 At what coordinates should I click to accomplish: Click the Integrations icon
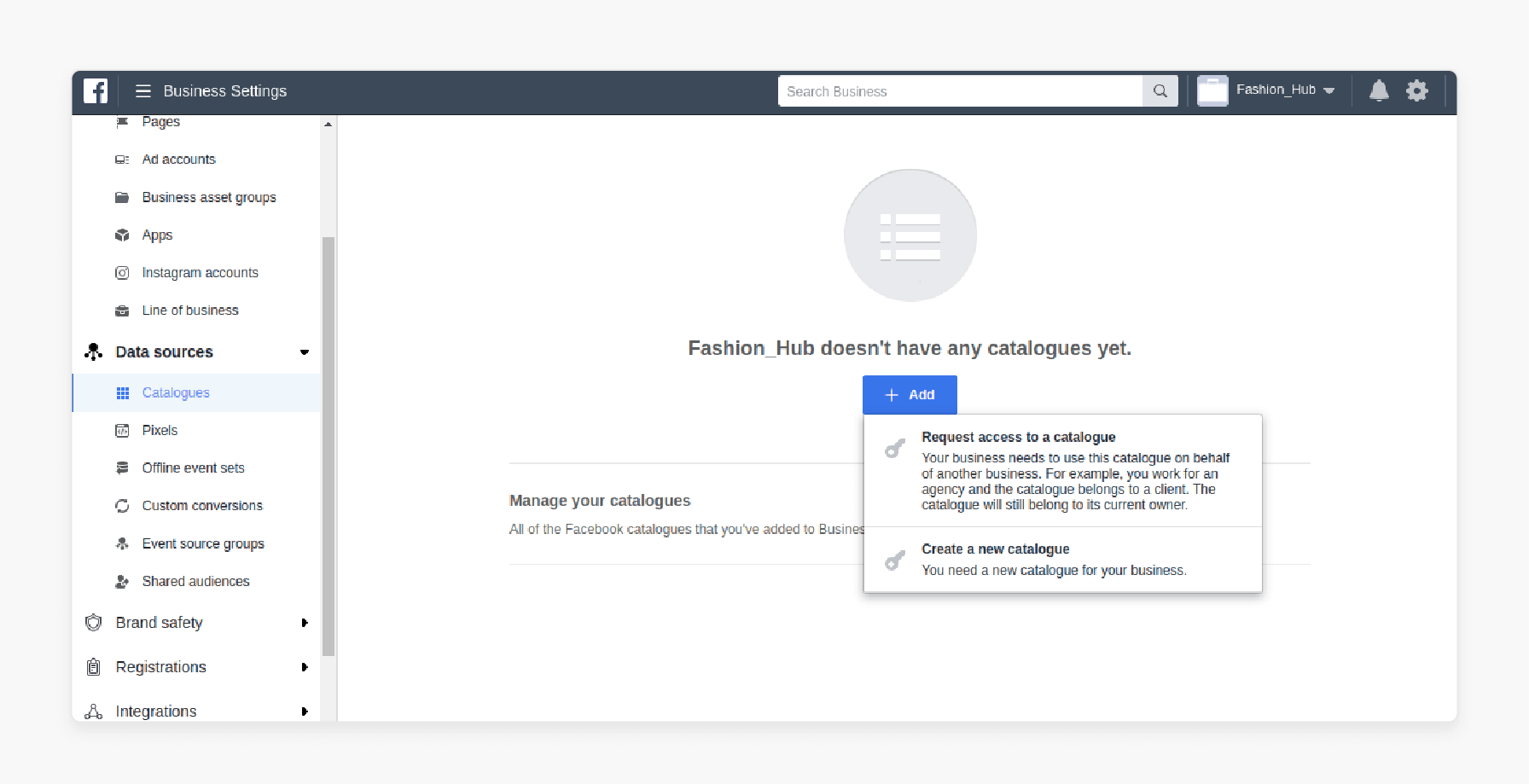pyautogui.click(x=94, y=711)
